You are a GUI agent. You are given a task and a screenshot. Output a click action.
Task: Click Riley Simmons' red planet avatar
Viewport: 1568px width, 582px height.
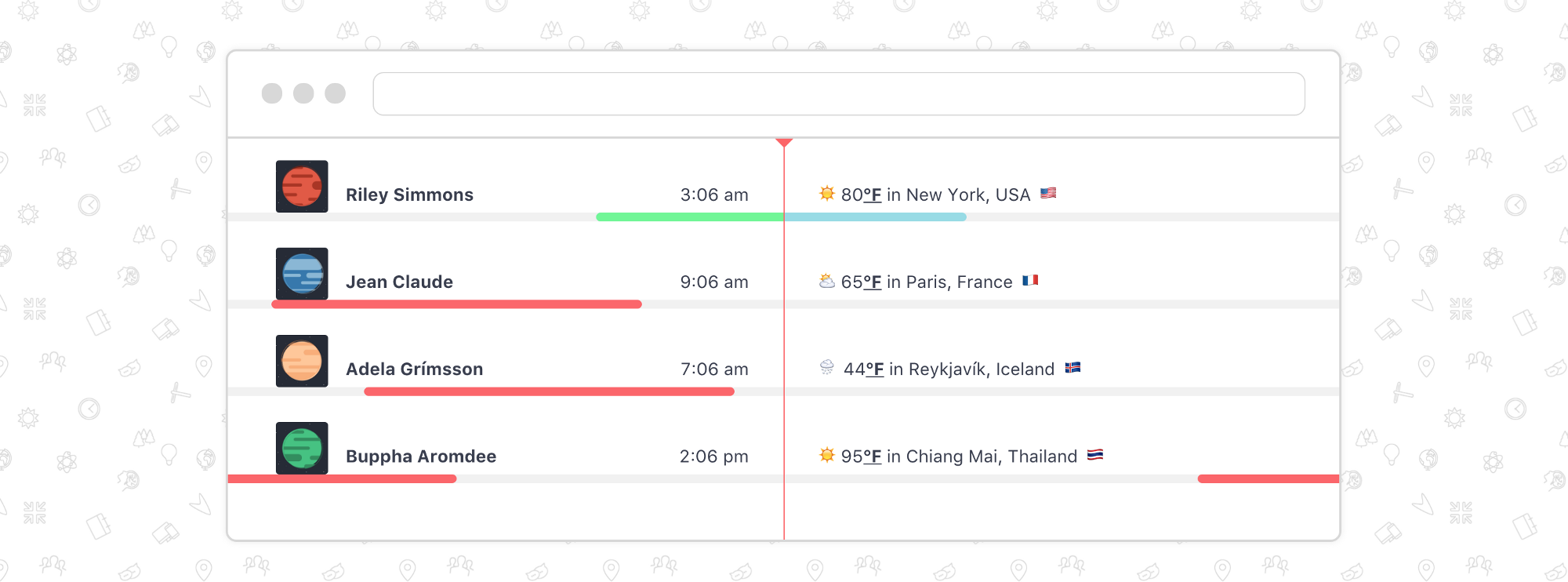(302, 187)
